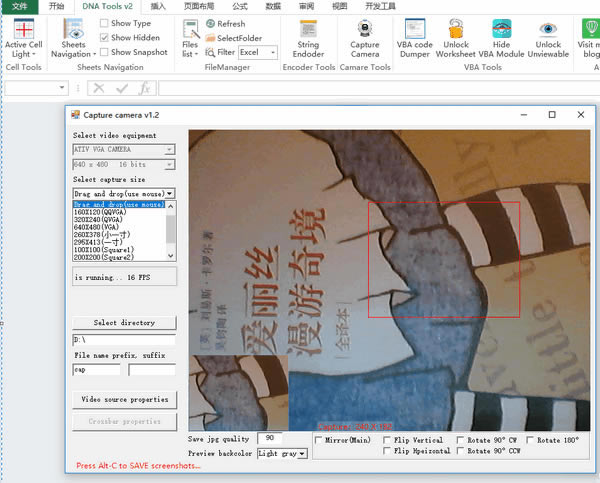This screenshot has height=483, width=600.
Task: Enable the Show Snapshot checkbox
Action: [x=104, y=52]
